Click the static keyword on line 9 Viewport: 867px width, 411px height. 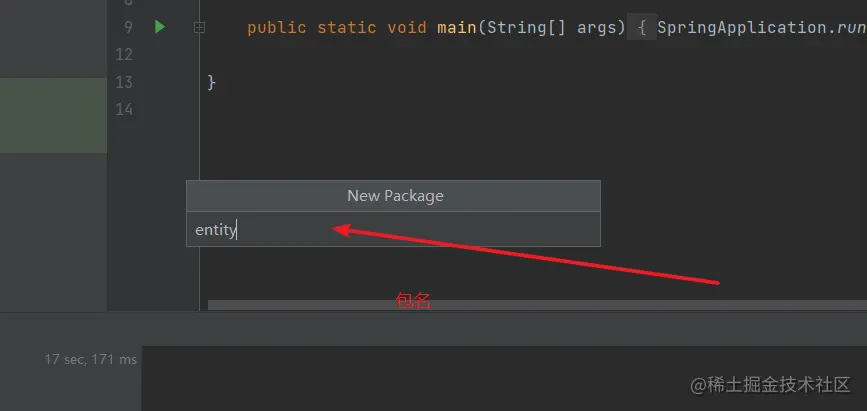coord(347,27)
